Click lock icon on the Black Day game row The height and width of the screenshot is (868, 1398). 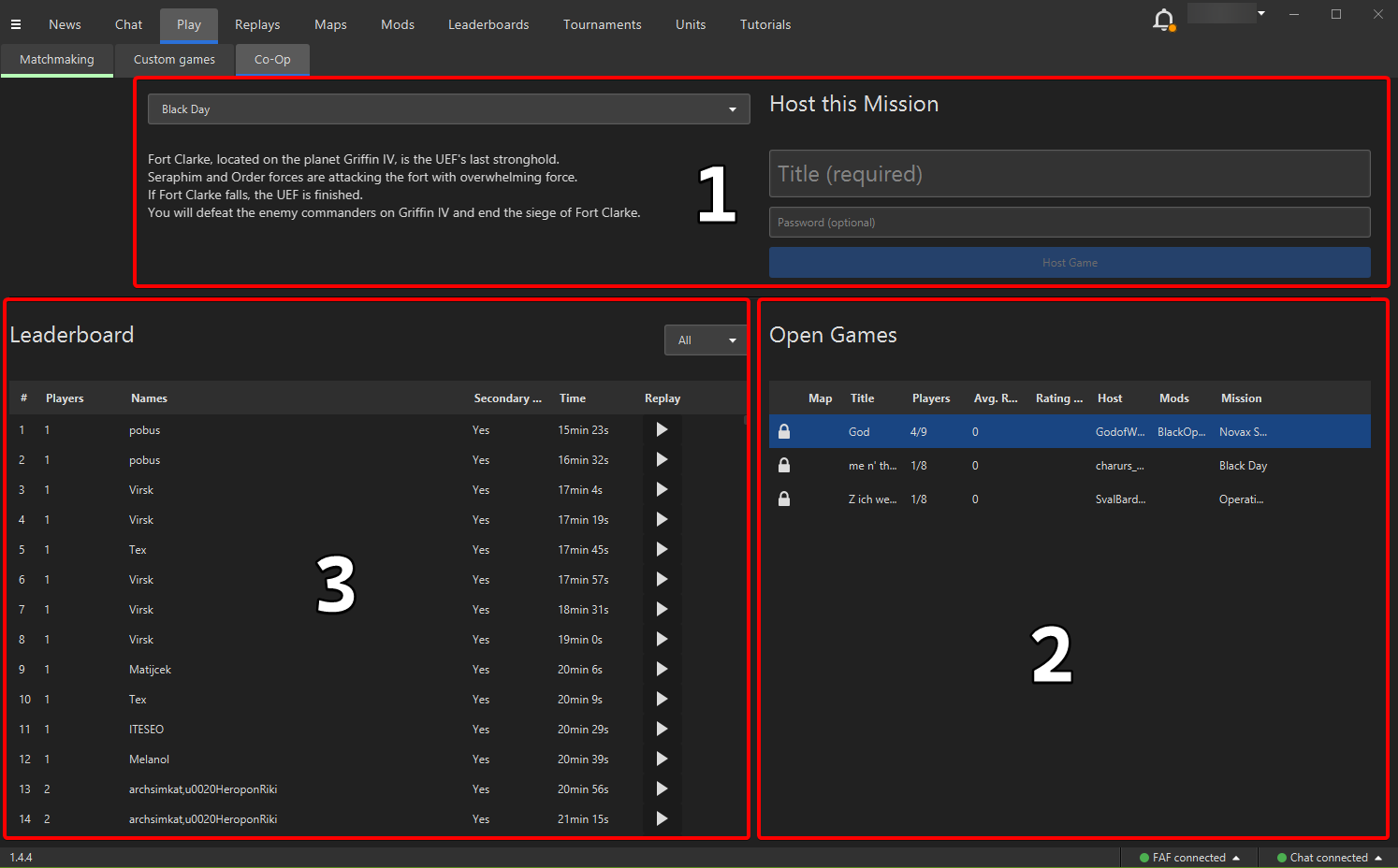(x=784, y=465)
